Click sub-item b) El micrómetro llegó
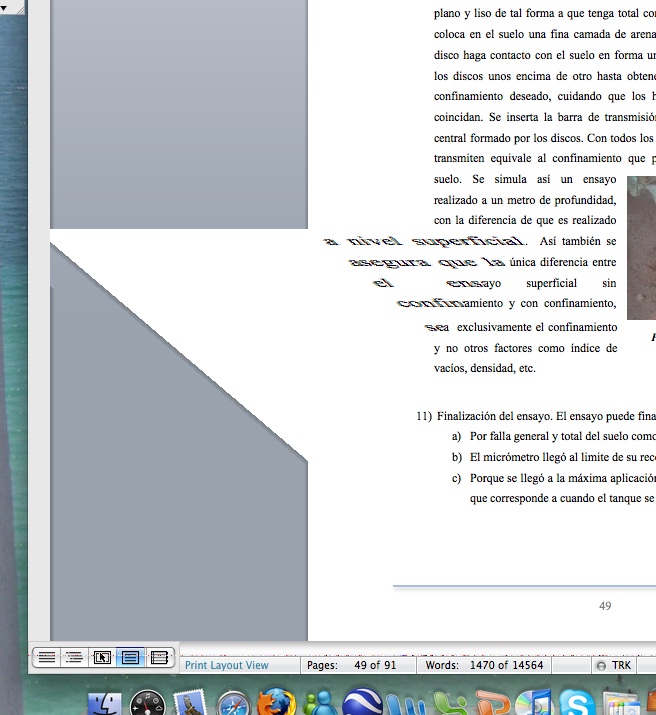This screenshot has height=715, width=656. (x=553, y=457)
